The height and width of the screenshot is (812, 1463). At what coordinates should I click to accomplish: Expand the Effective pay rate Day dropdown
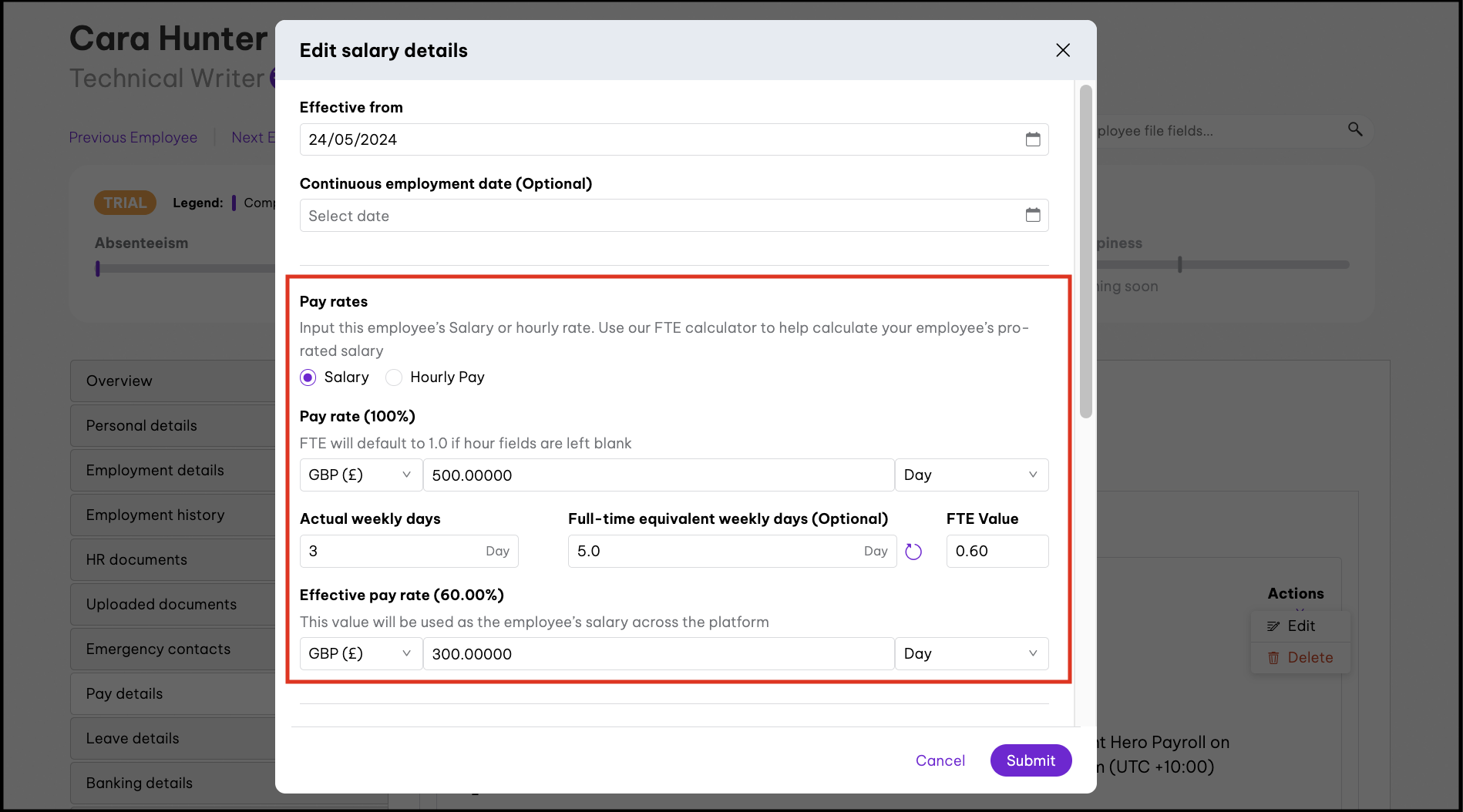click(970, 654)
